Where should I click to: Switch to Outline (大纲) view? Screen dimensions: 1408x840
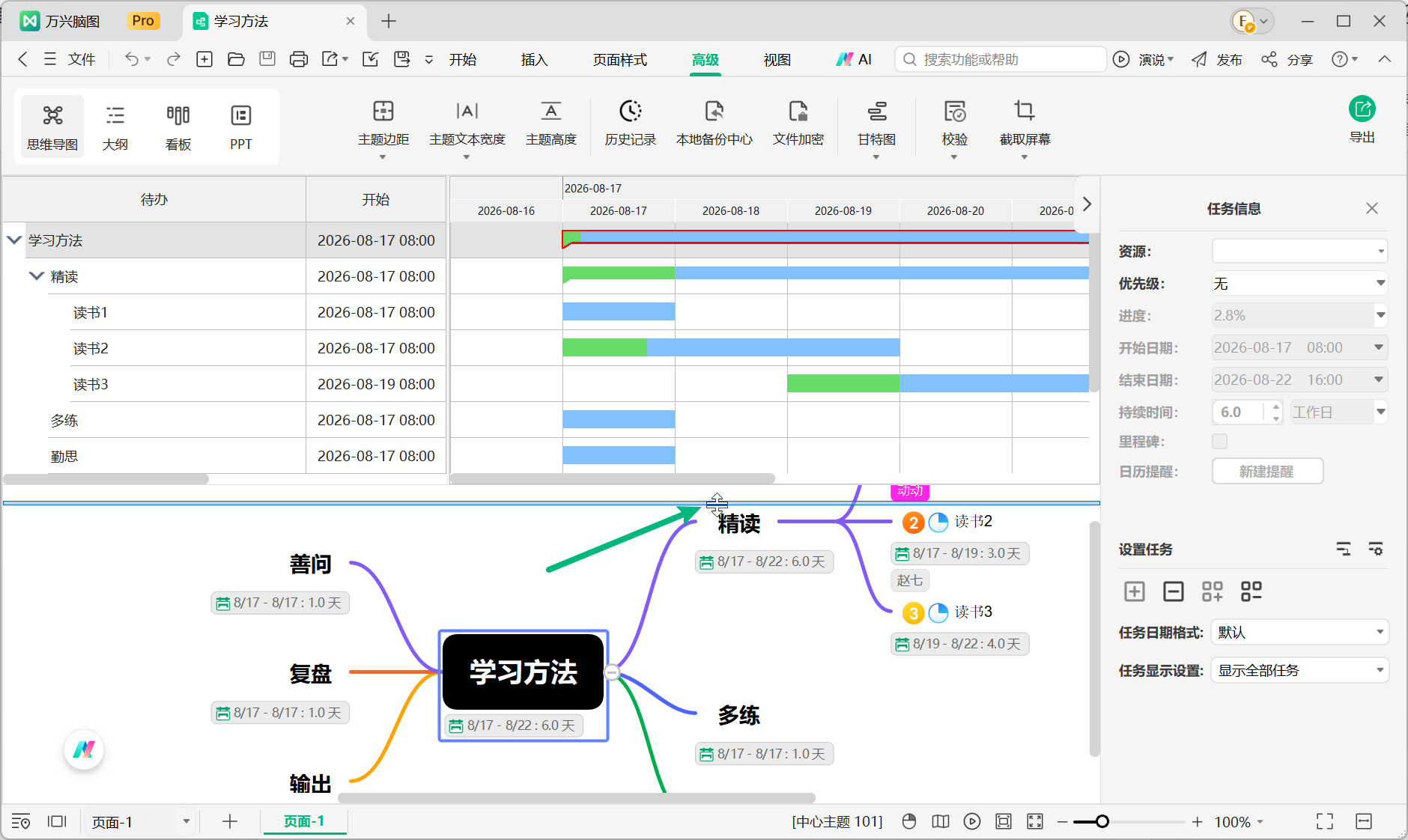(x=115, y=126)
